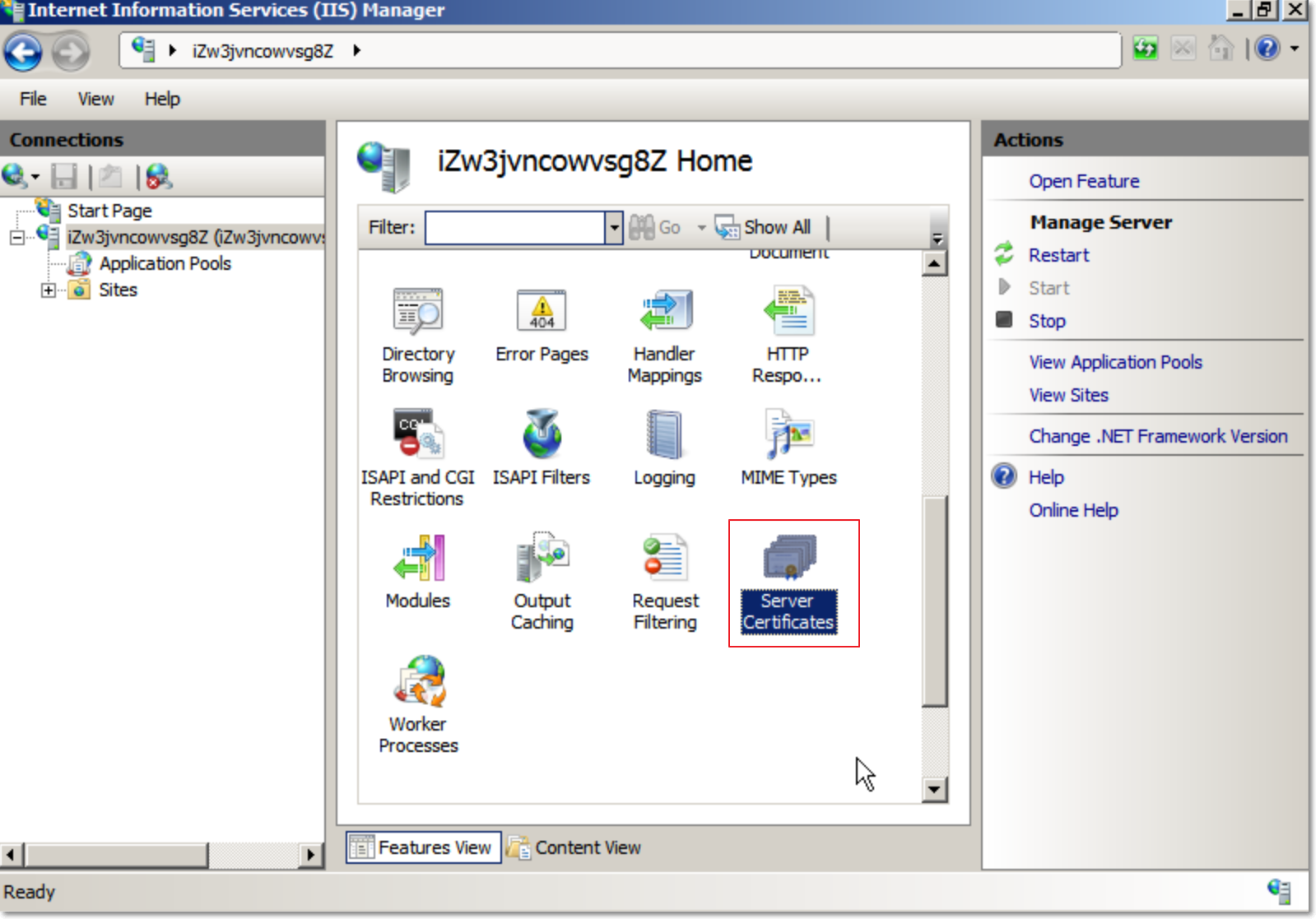This screenshot has height=919, width=1316.
Task: Select Application Pools in Connections tree
Action: [165, 263]
